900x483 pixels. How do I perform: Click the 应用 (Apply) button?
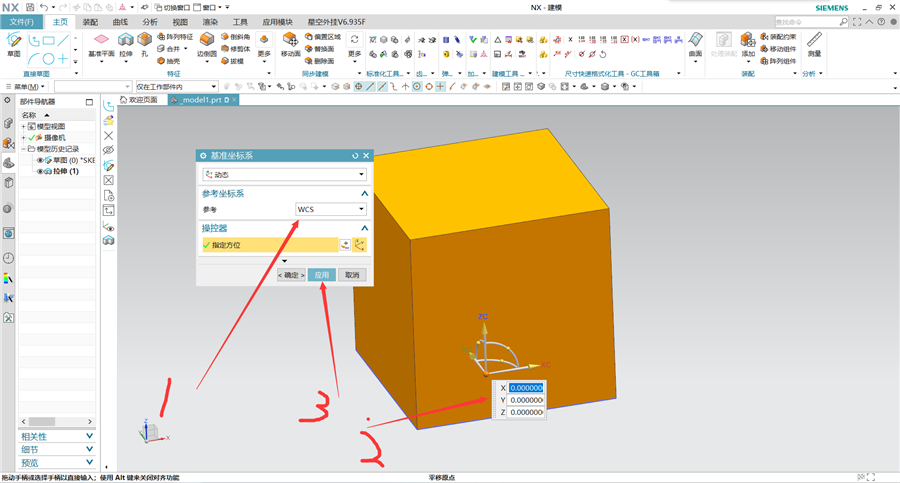point(321,275)
